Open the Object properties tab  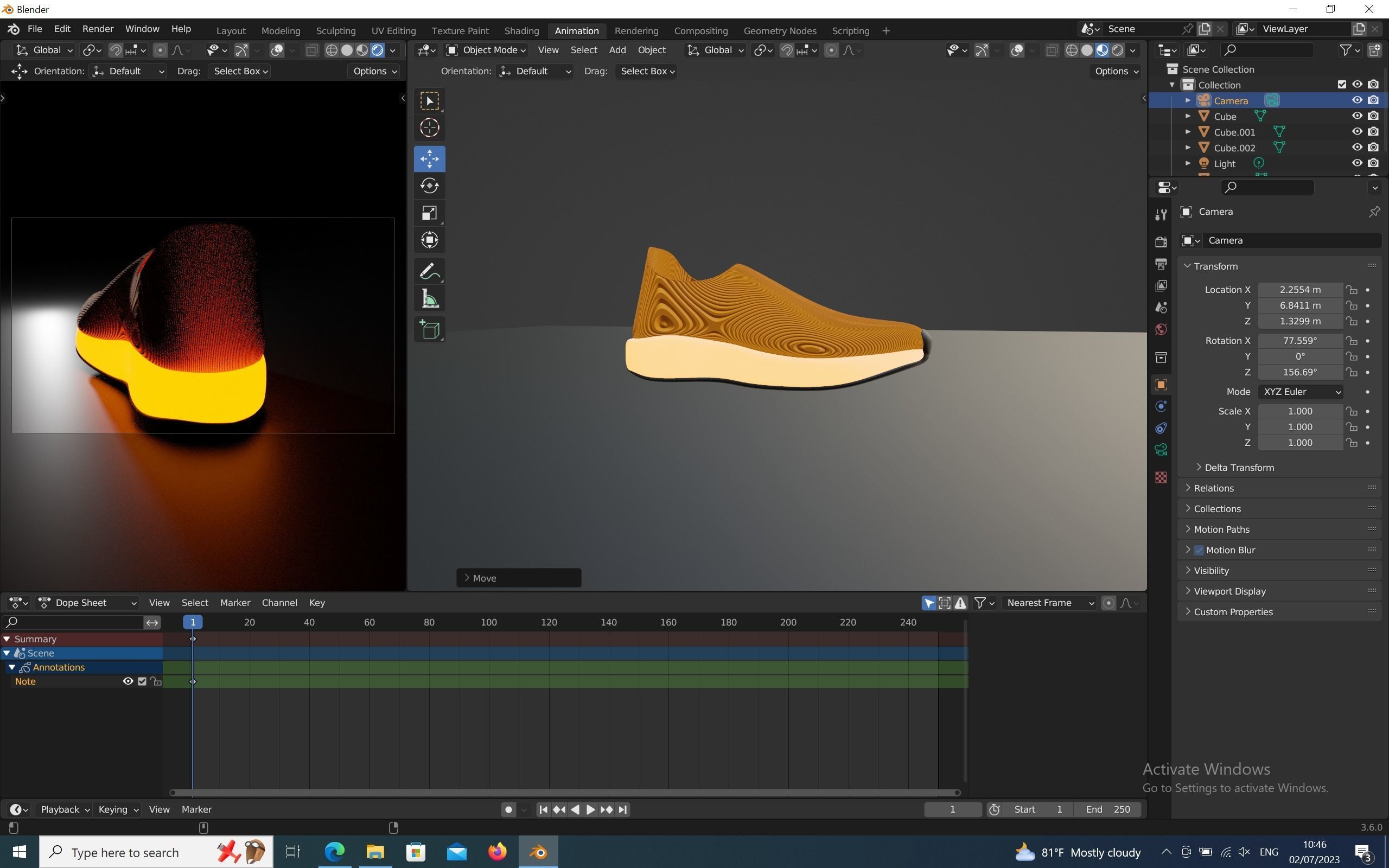point(1161,385)
